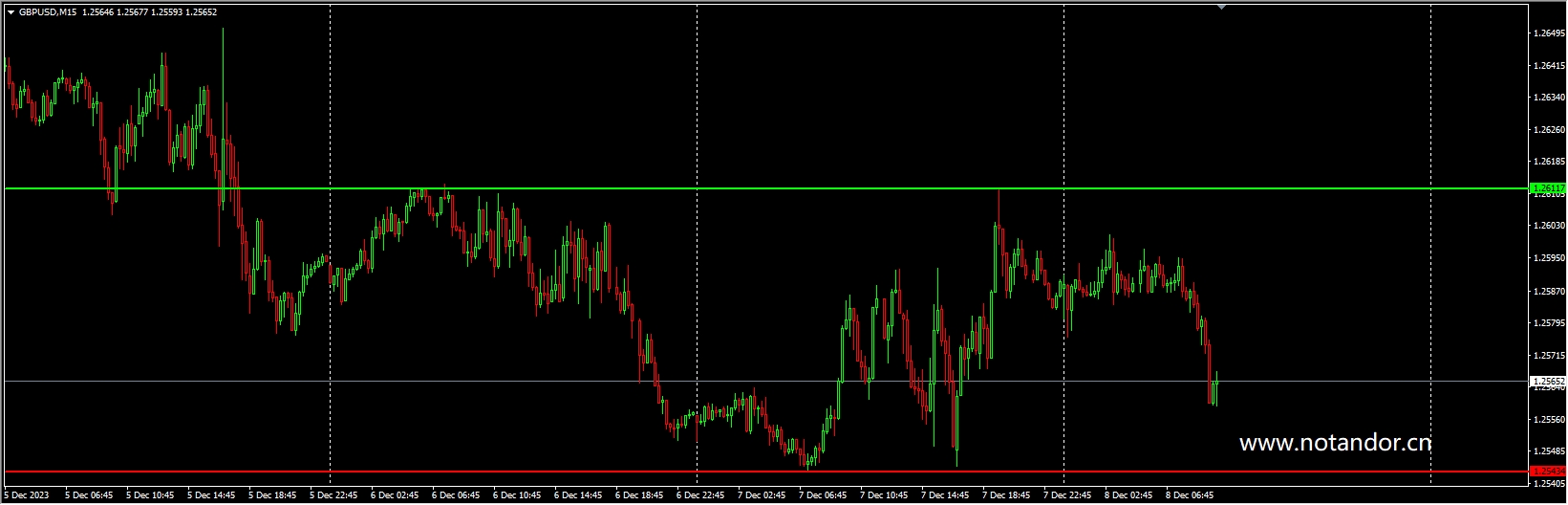This screenshot has width=1568, height=505.
Task: Click the 1.26030 price scale label
Action: click(x=1549, y=226)
